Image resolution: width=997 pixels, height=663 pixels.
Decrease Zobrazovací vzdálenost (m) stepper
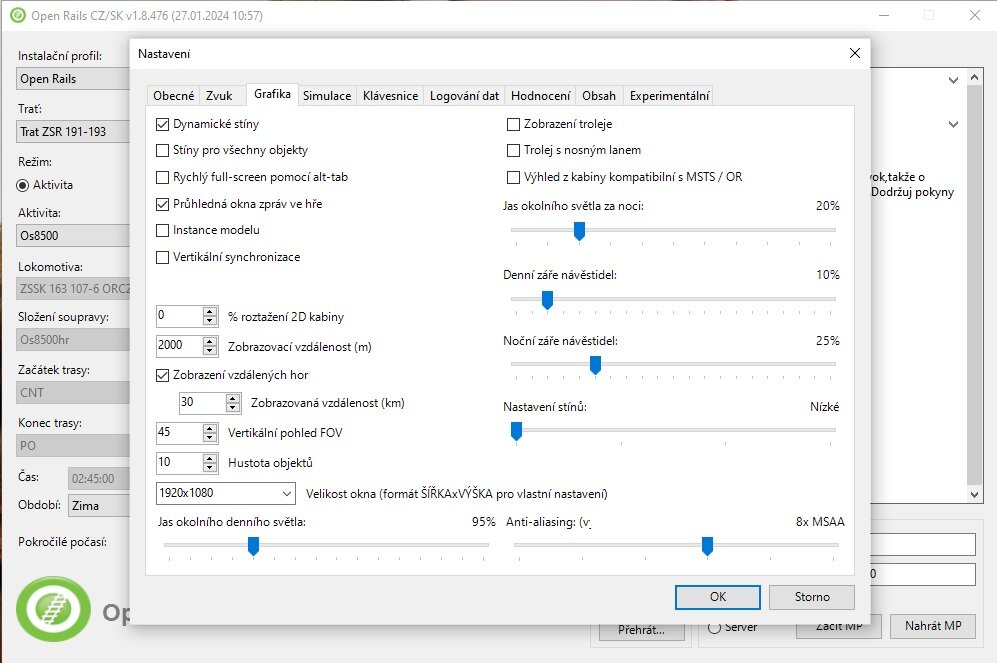pyautogui.click(x=210, y=350)
